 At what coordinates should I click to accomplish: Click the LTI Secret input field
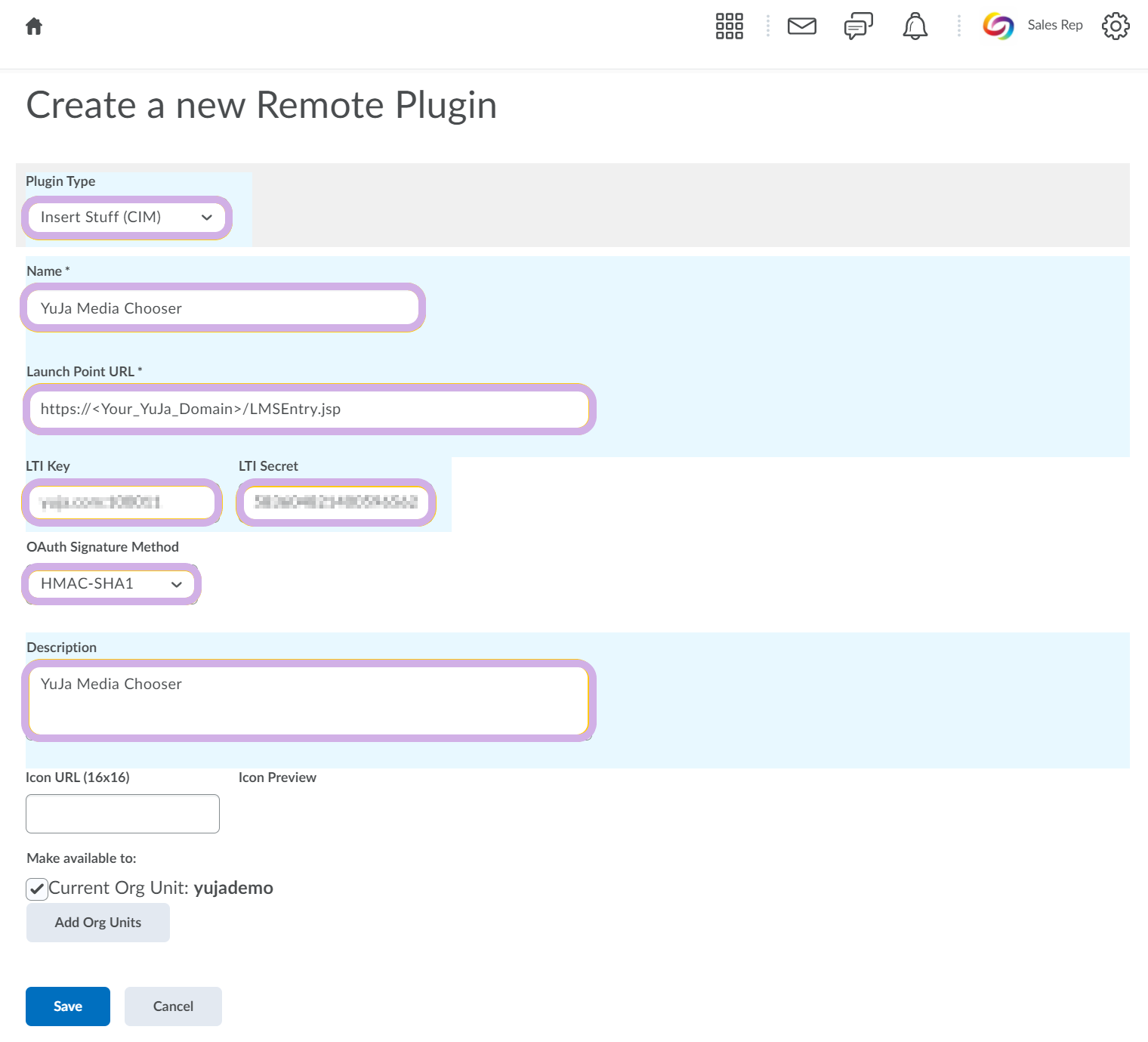[x=336, y=502]
